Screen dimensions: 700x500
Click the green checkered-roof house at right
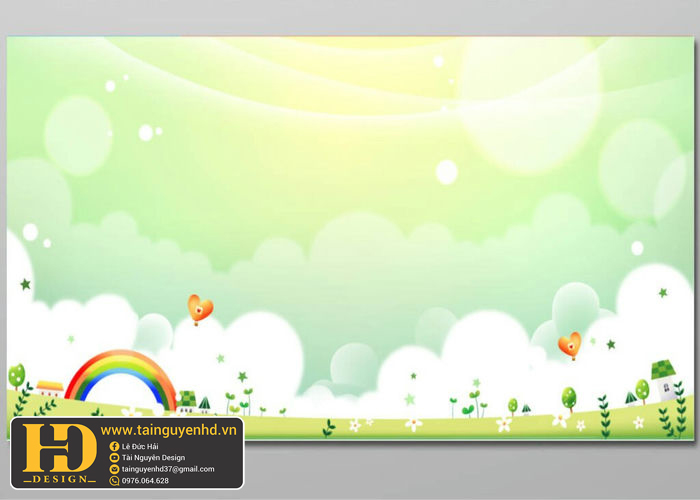(x=665, y=379)
